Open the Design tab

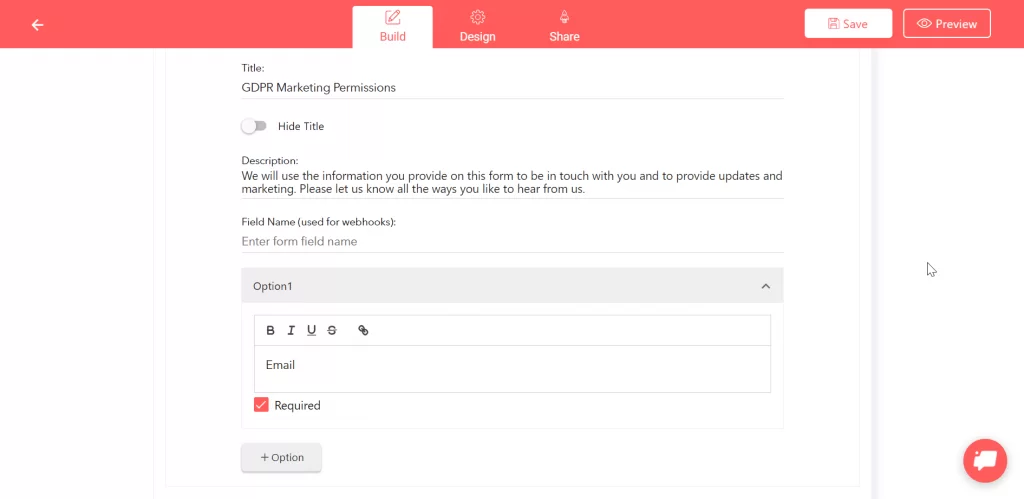(477, 26)
